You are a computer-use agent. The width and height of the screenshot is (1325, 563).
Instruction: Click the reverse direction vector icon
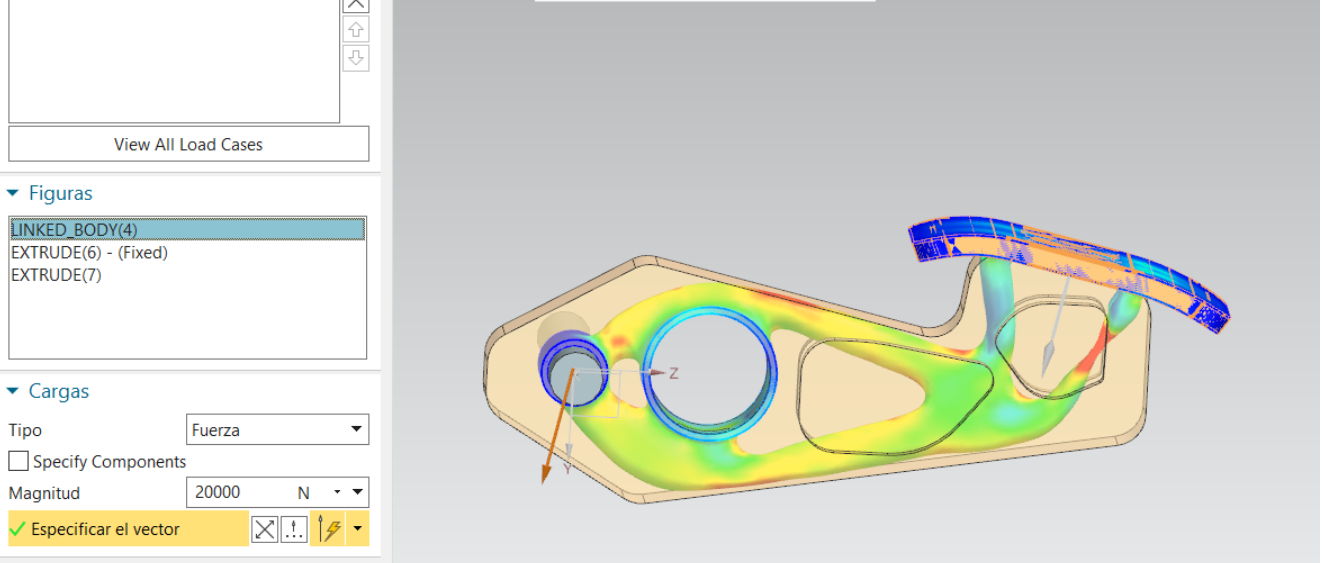pos(264,529)
